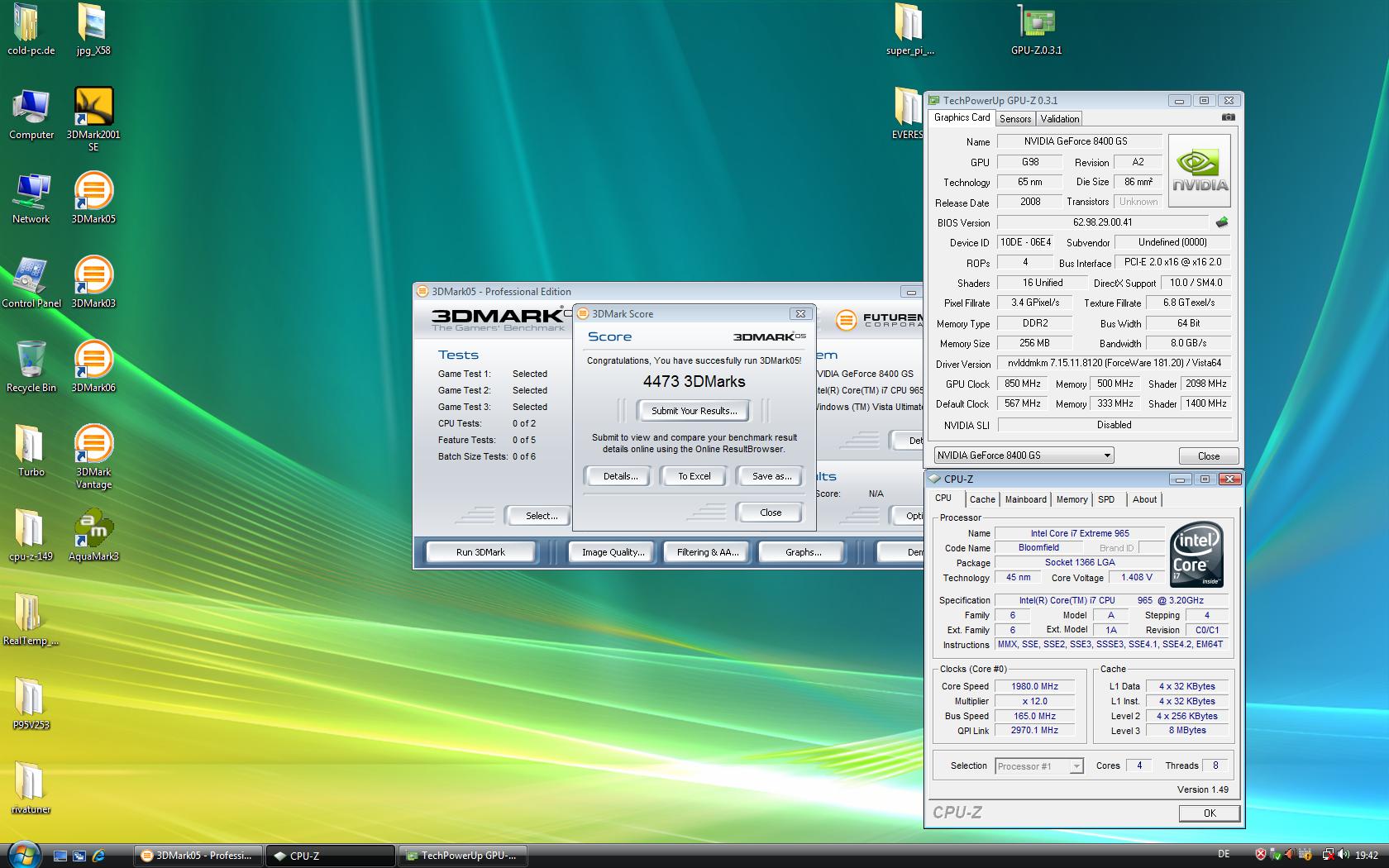The height and width of the screenshot is (868, 1389).
Task: Click Close button in GPU-Z
Action: pyautogui.click(x=1208, y=456)
